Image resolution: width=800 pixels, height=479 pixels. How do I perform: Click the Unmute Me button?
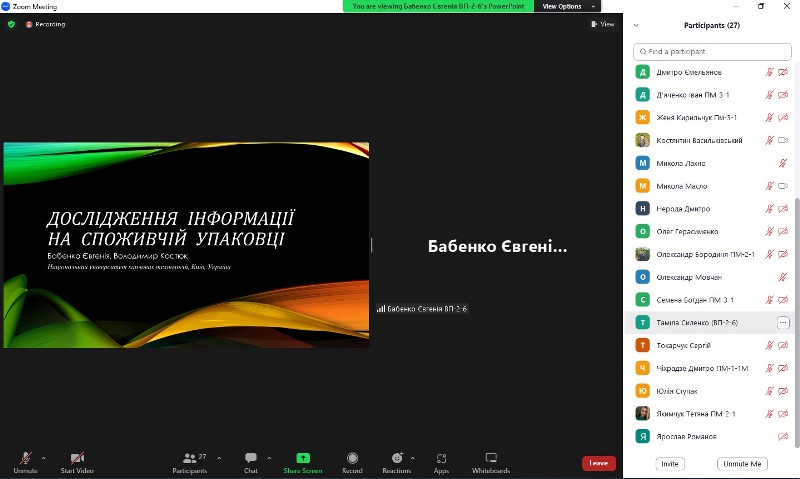coord(742,464)
